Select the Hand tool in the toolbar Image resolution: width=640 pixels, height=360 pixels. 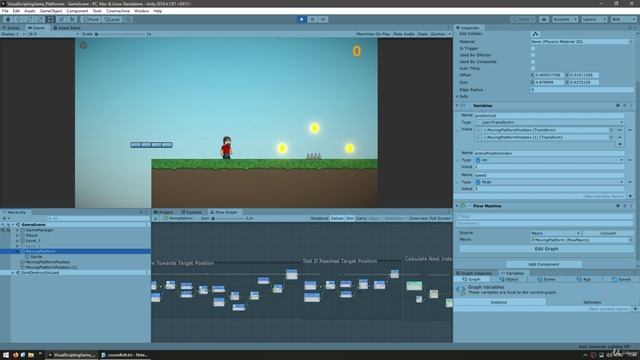click(8, 19)
